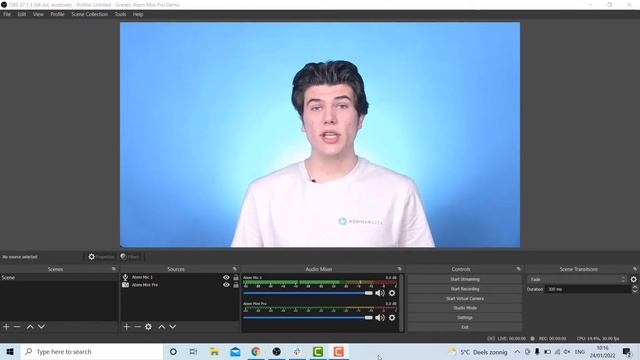640x360 pixels.
Task: Click Start Recording button
Action: [465, 289]
